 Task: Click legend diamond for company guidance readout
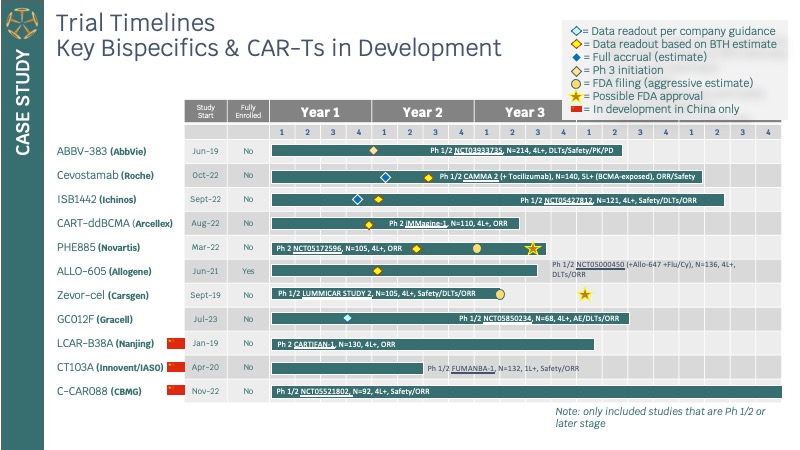576,31
